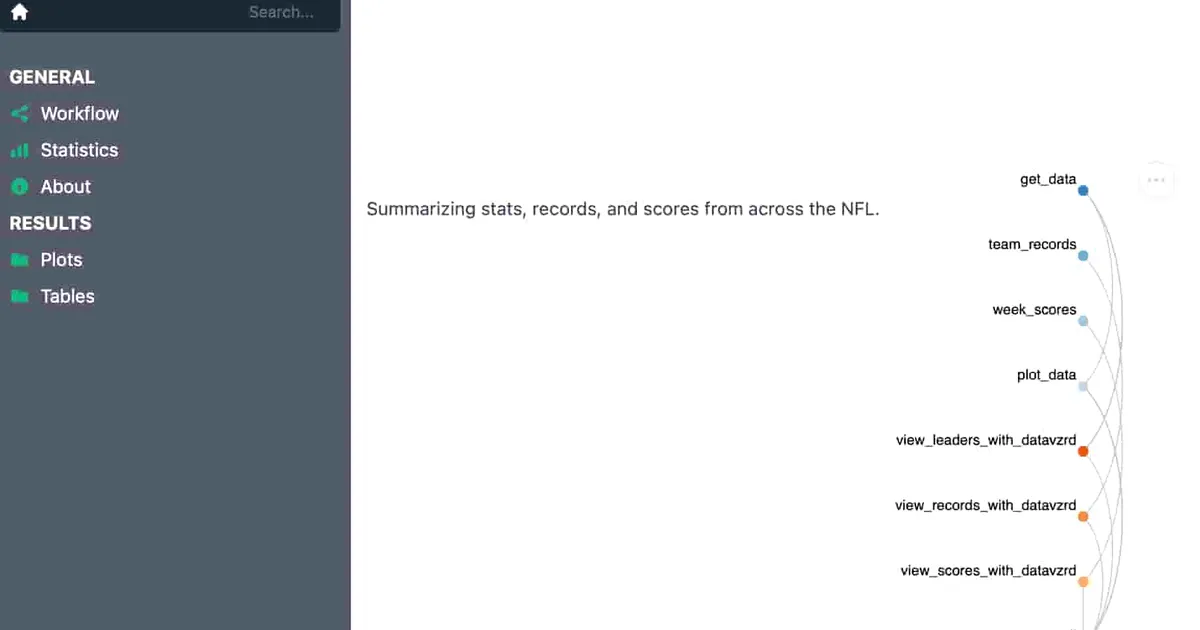The height and width of the screenshot is (630, 1200).
Task: Select the team_records node dot
Action: 1083,256
